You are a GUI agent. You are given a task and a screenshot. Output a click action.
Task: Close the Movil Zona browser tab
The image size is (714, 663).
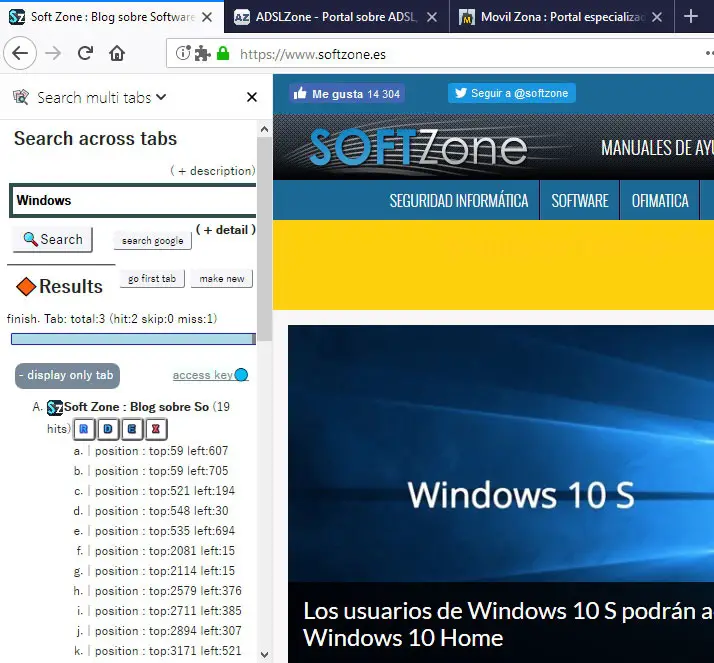coord(657,17)
